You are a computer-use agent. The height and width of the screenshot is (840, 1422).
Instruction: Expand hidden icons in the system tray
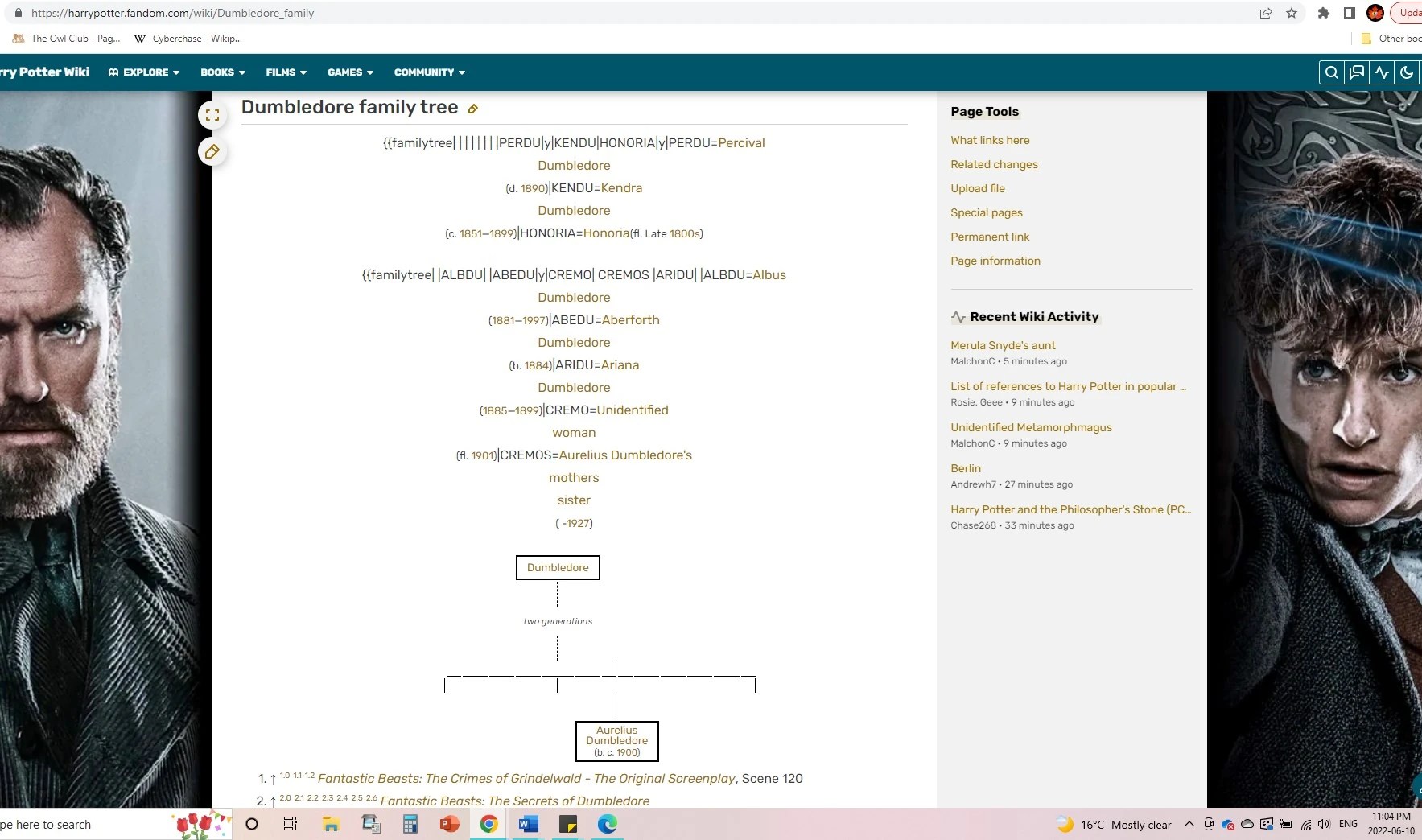click(x=1189, y=824)
